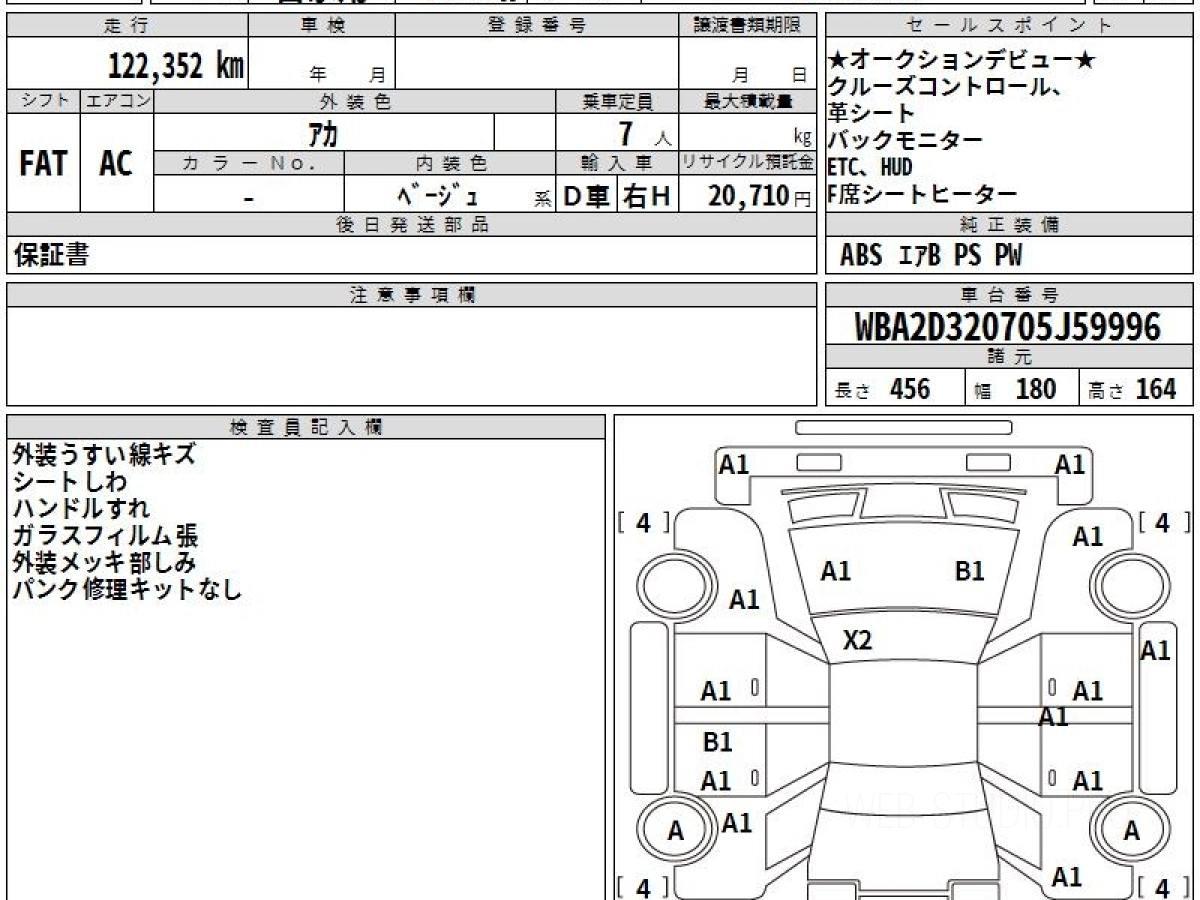Click the B1 mark between the left doors
Viewport: 1200px width, 900px height.
[717, 742]
